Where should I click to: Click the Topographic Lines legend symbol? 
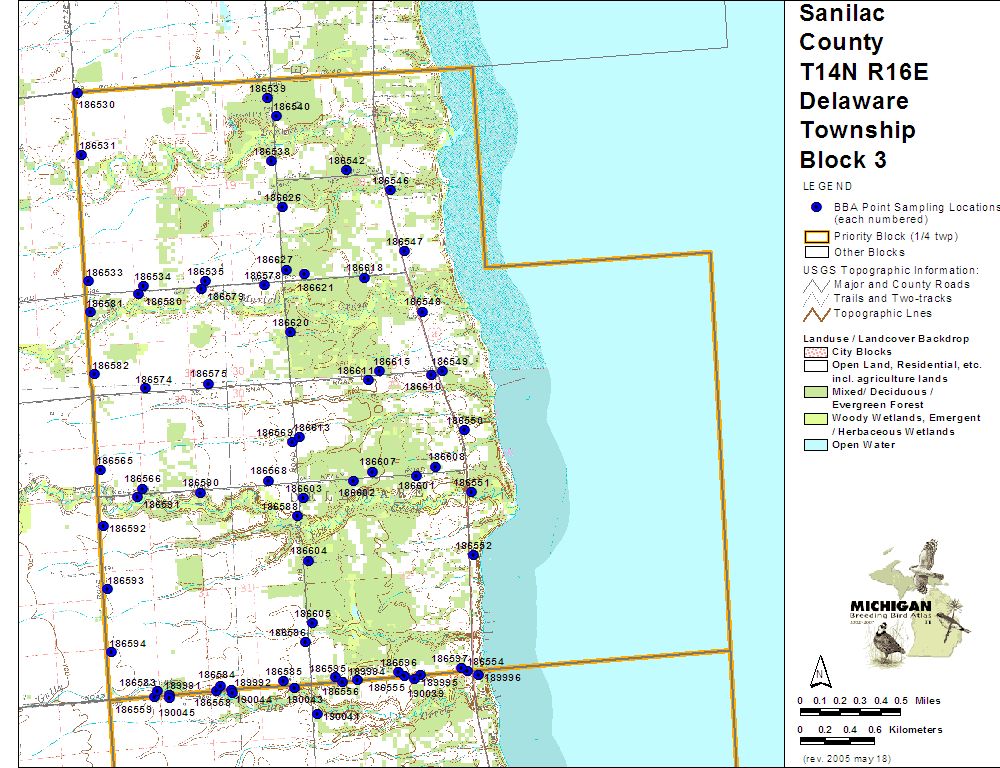pyautogui.click(x=817, y=314)
